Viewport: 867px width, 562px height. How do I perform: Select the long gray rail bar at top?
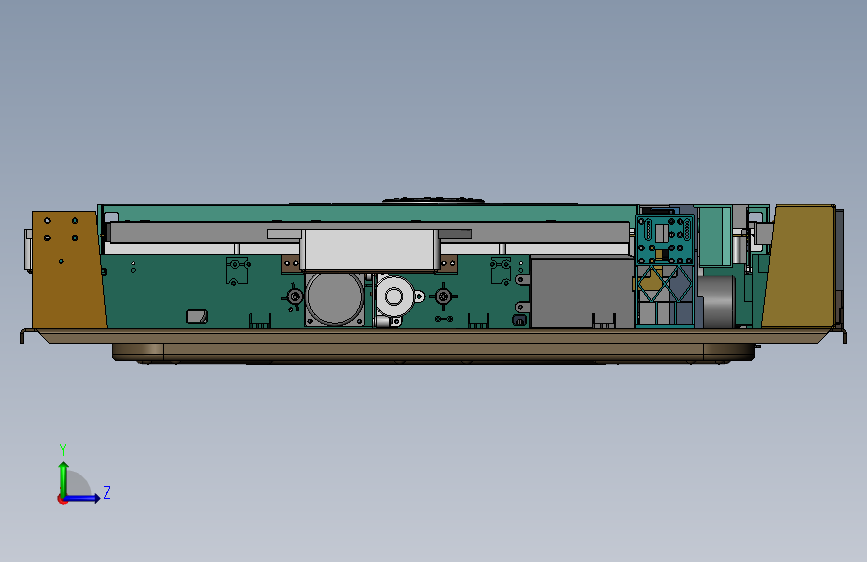click(369, 233)
